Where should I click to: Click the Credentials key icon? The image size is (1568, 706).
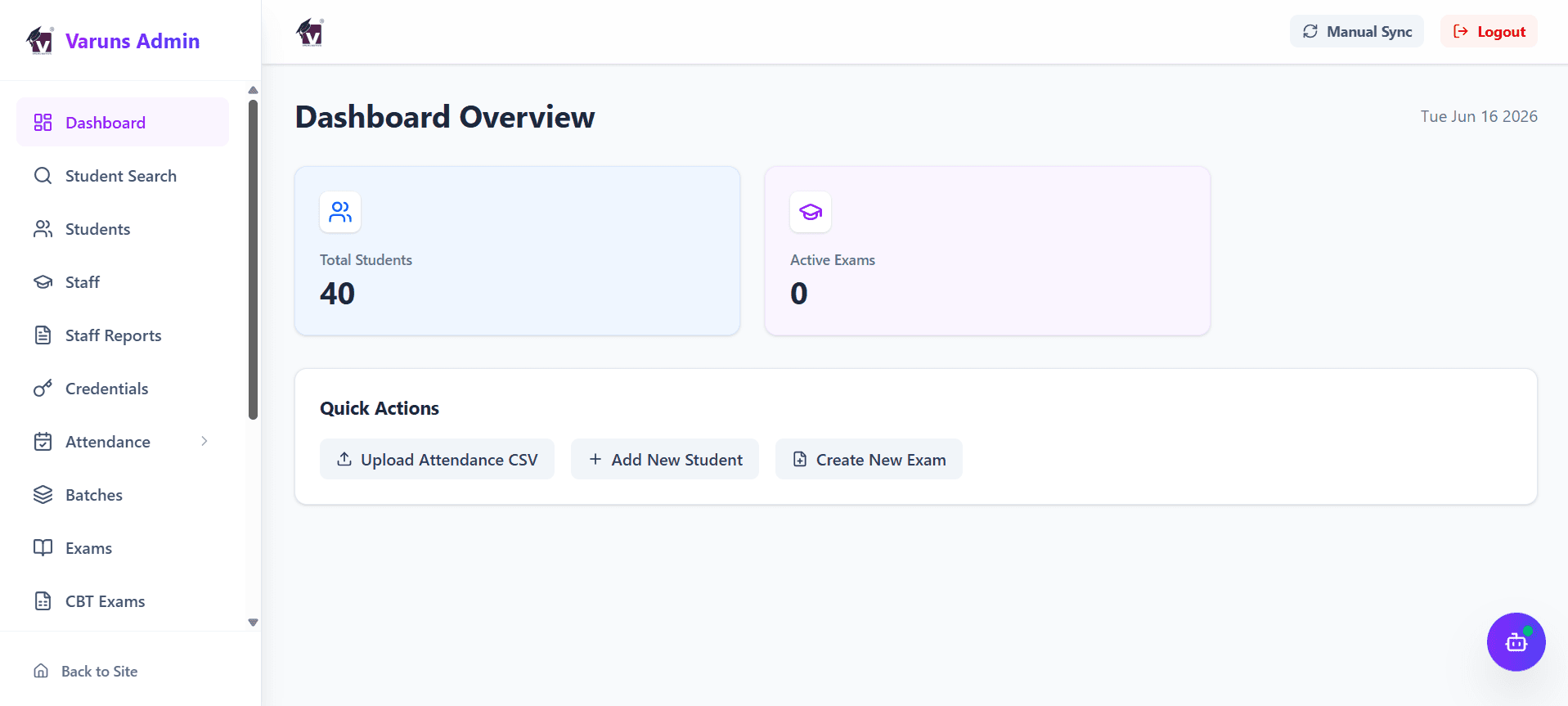coord(43,389)
